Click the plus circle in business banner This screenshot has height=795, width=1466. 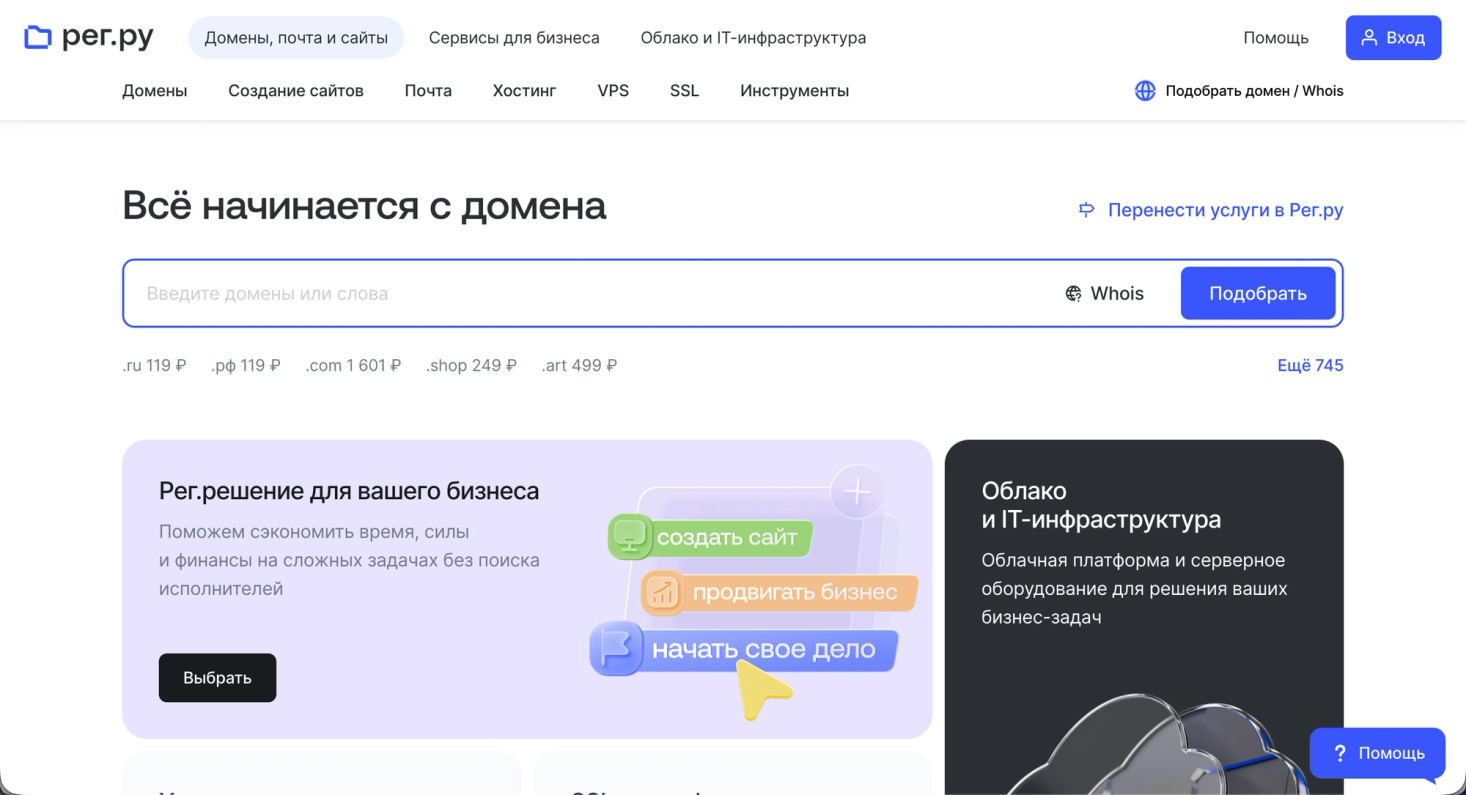(858, 492)
